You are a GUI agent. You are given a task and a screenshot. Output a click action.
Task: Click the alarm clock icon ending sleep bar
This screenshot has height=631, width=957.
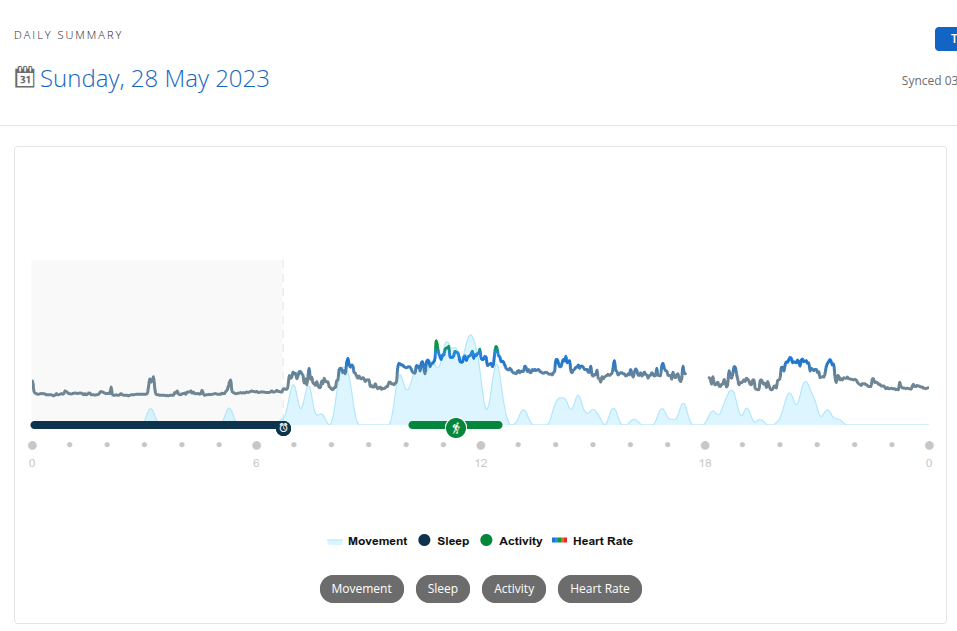pos(283,428)
